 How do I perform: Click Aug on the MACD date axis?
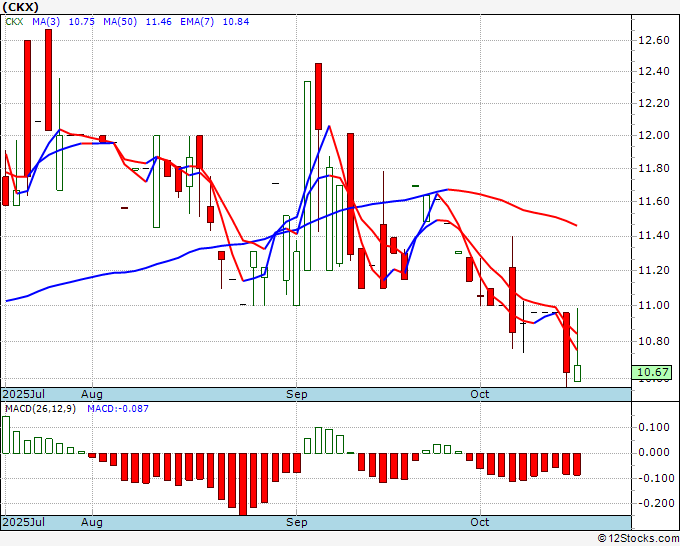pyautogui.click(x=92, y=522)
